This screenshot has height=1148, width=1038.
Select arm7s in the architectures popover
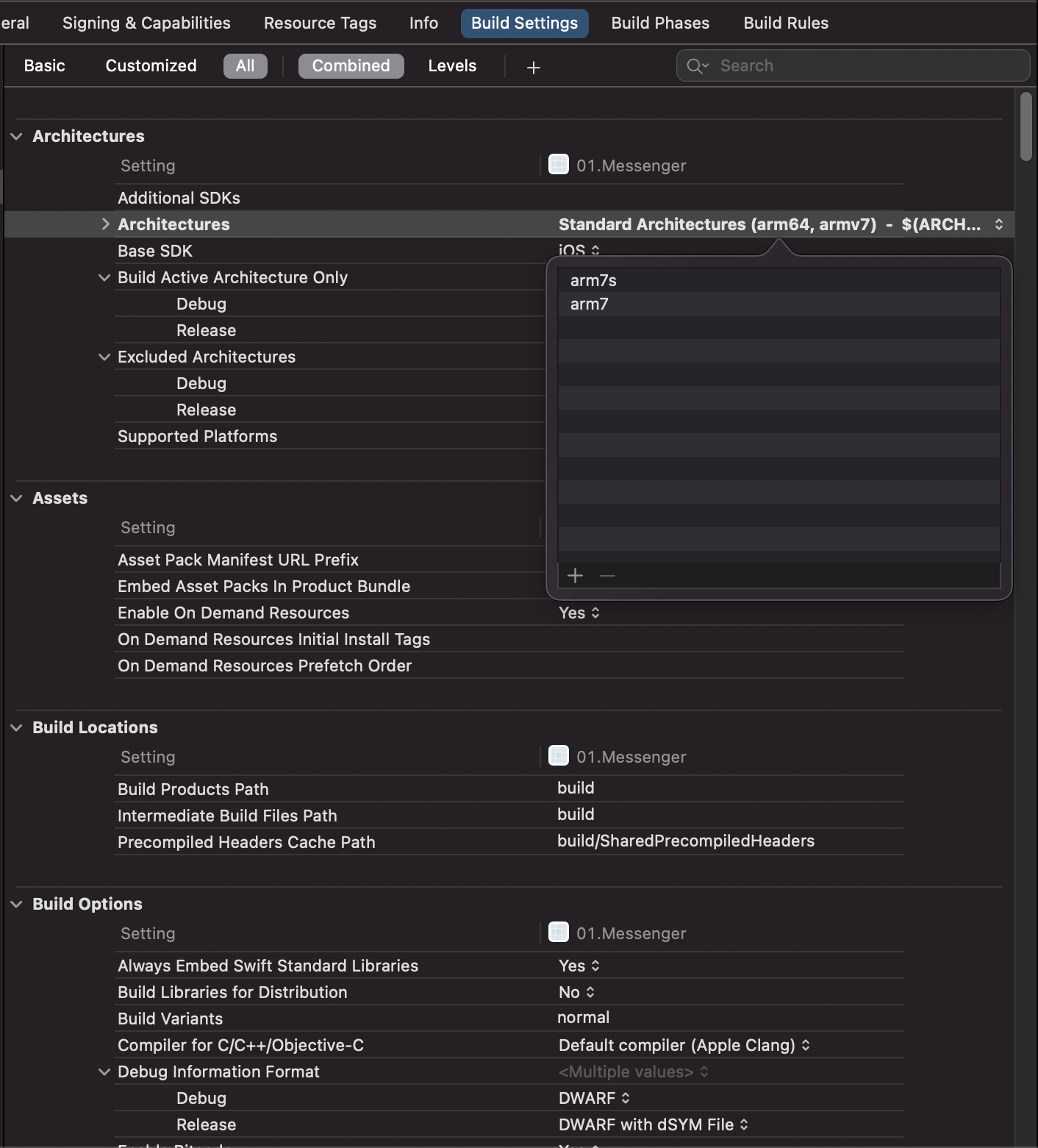593,279
